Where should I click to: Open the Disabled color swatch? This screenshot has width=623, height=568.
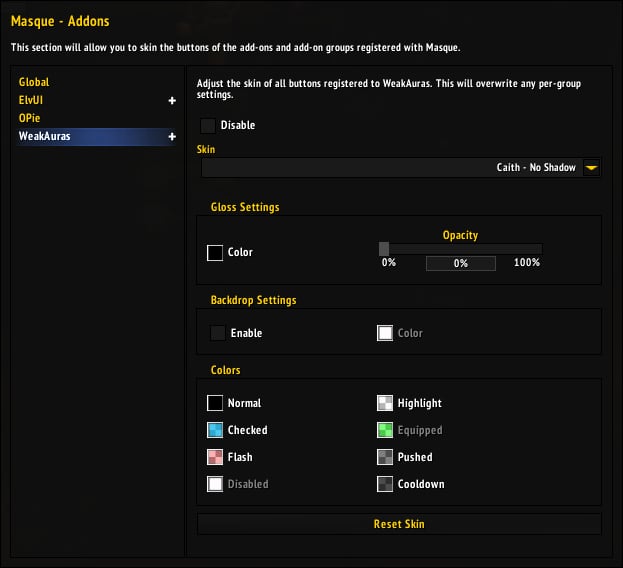coord(215,484)
